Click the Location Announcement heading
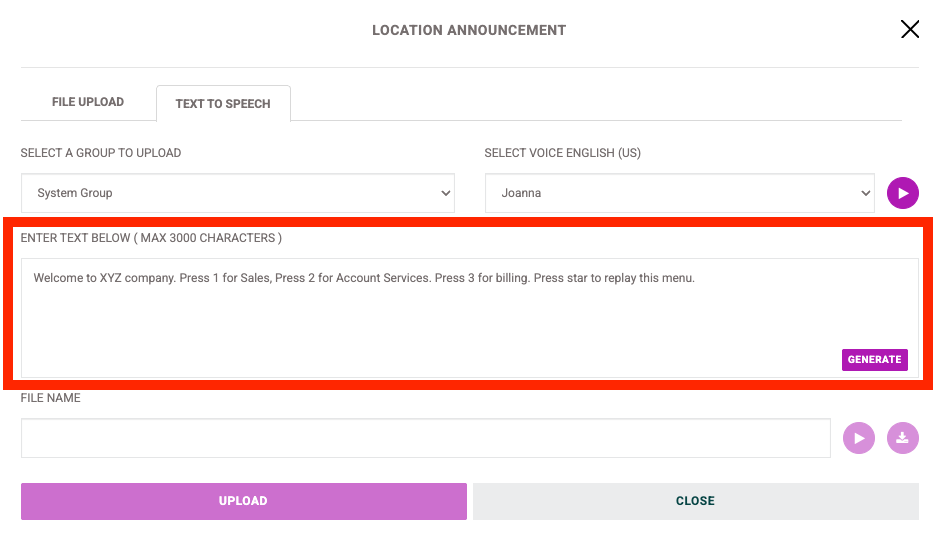 (469, 30)
